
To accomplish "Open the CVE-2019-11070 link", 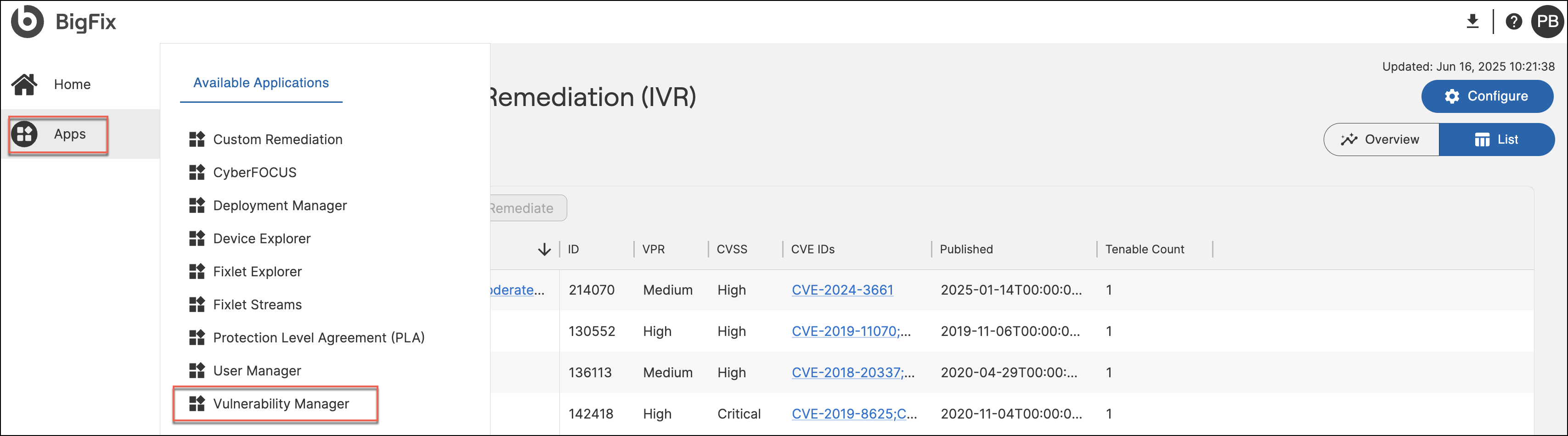I will [x=844, y=331].
